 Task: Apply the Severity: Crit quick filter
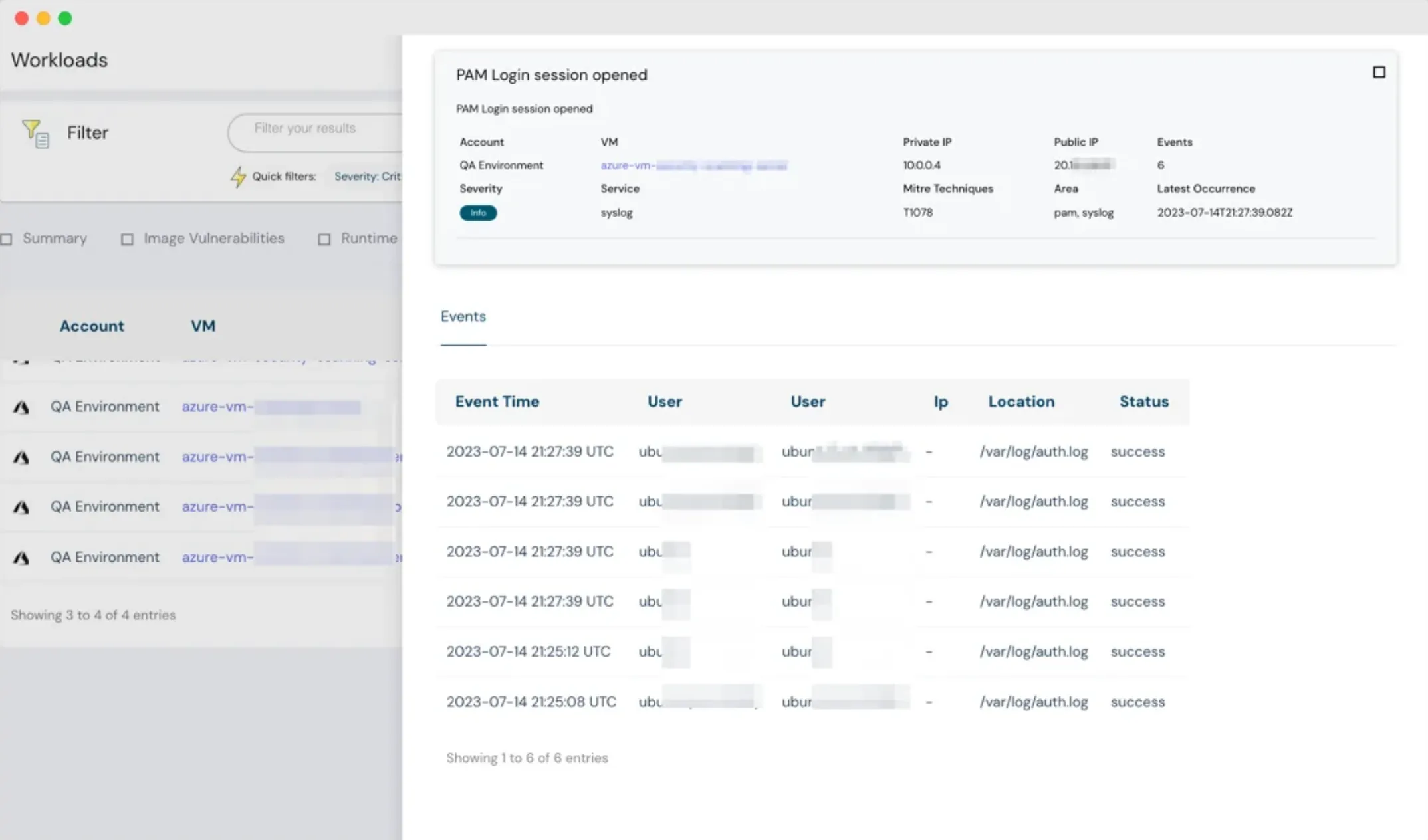(366, 177)
